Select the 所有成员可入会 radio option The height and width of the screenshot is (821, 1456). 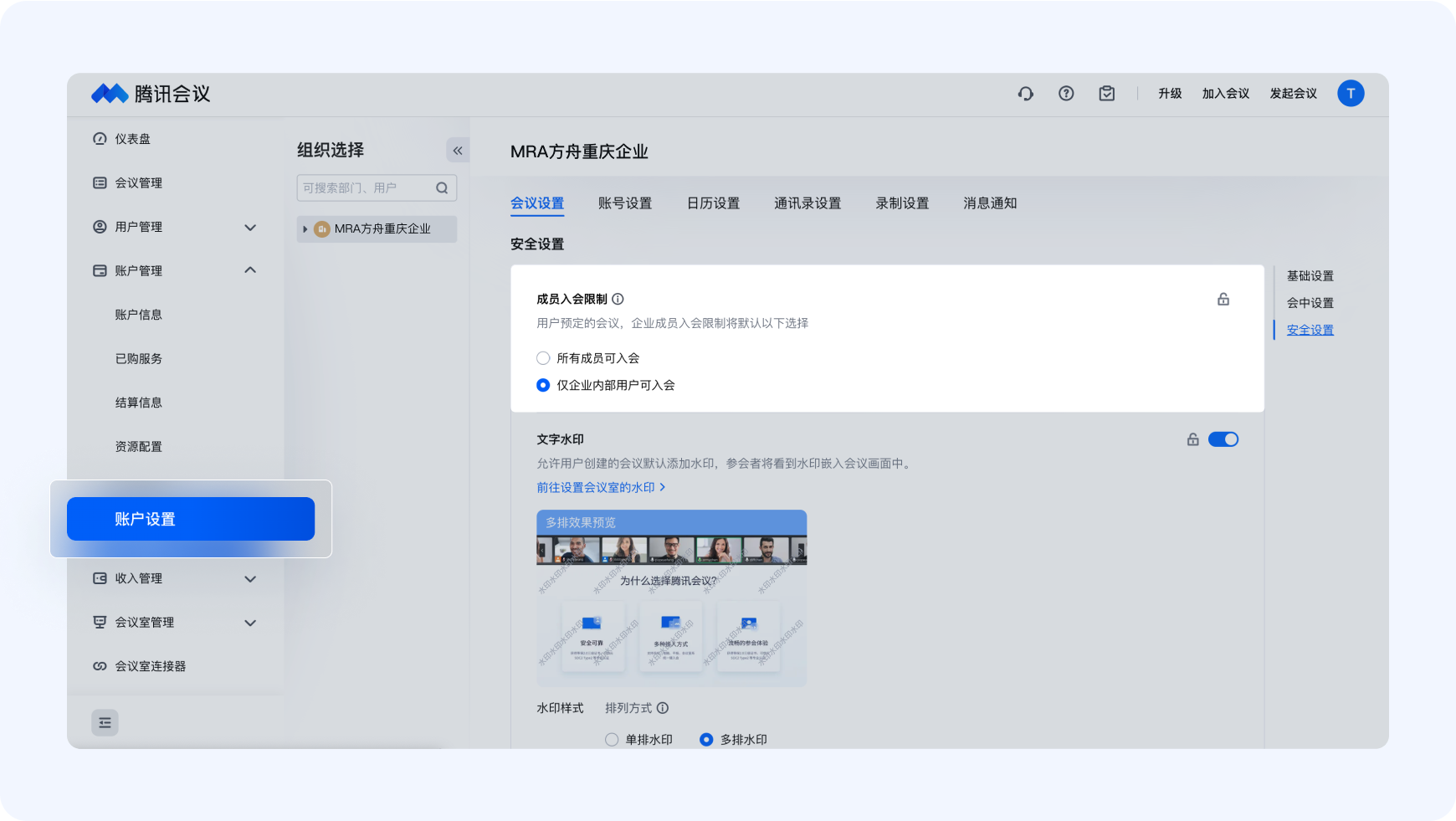coord(543,358)
